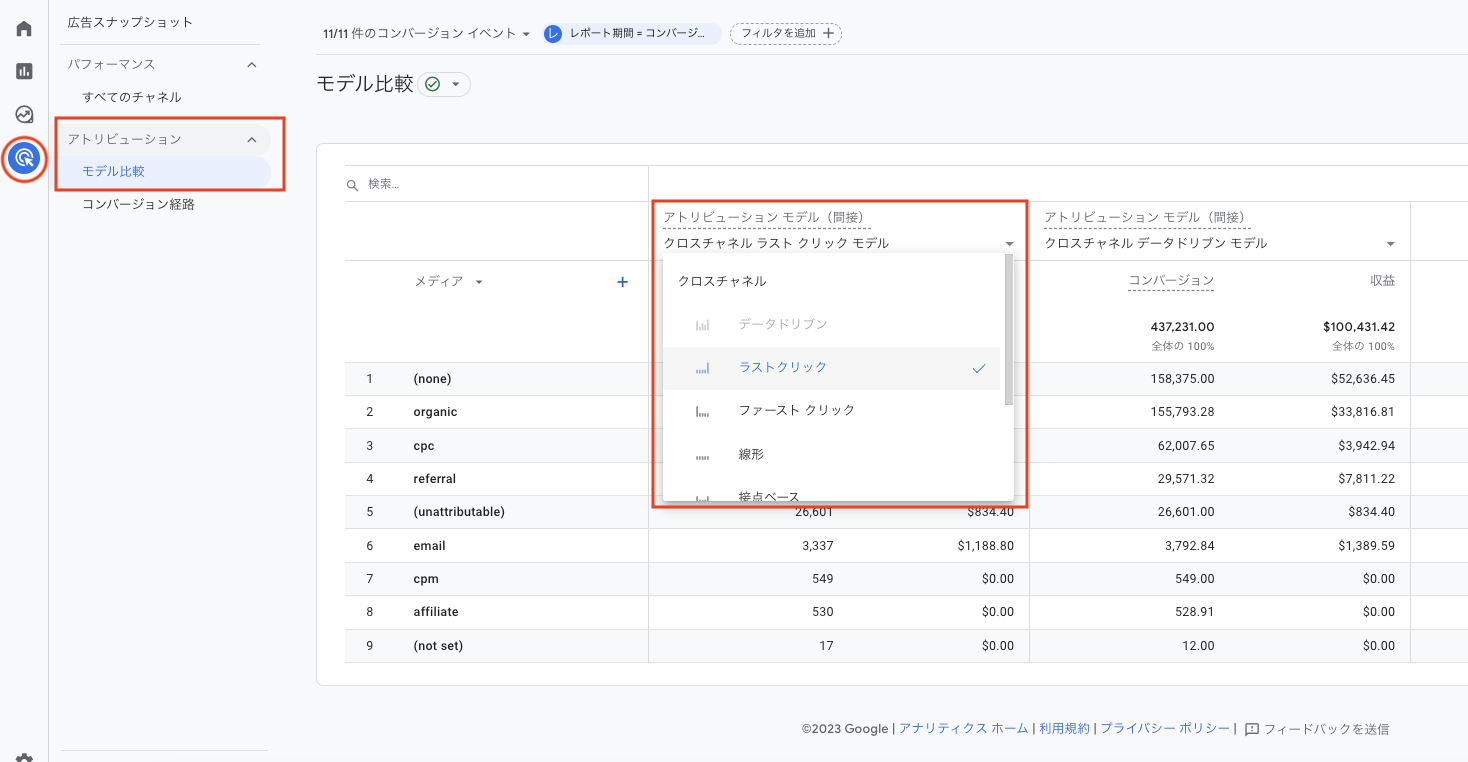1468x762 pixels.
Task: Choose データドリブン from model list
Action: pyautogui.click(x=831, y=325)
